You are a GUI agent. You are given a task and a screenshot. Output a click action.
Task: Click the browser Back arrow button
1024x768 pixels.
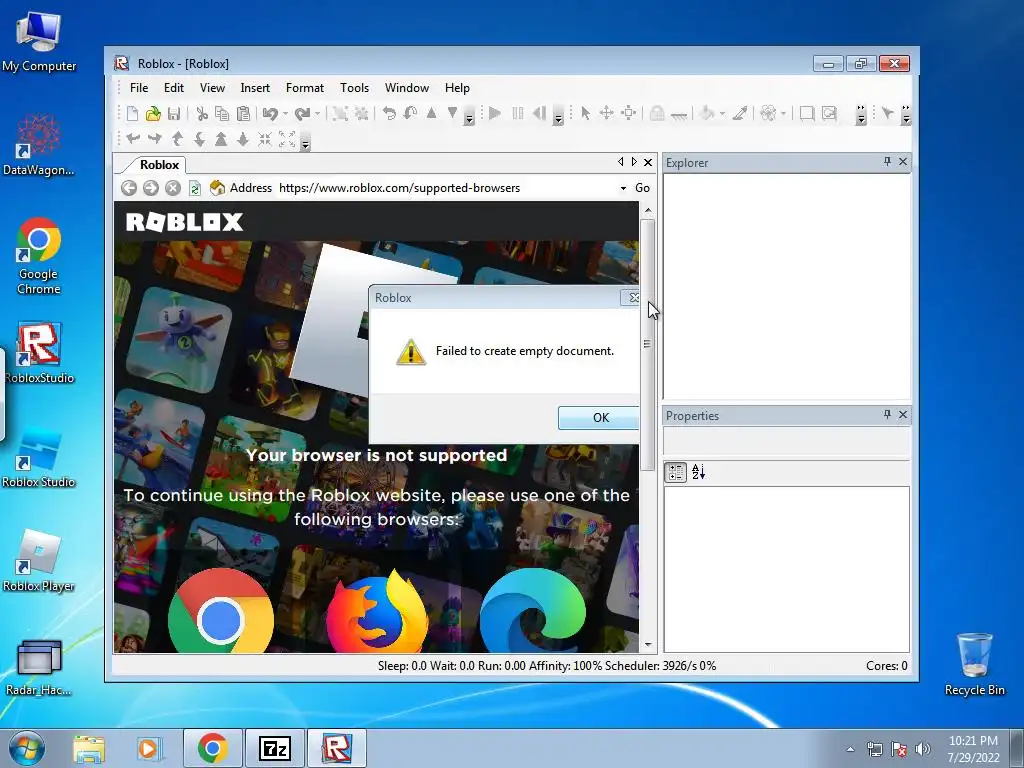[x=129, y=188]
